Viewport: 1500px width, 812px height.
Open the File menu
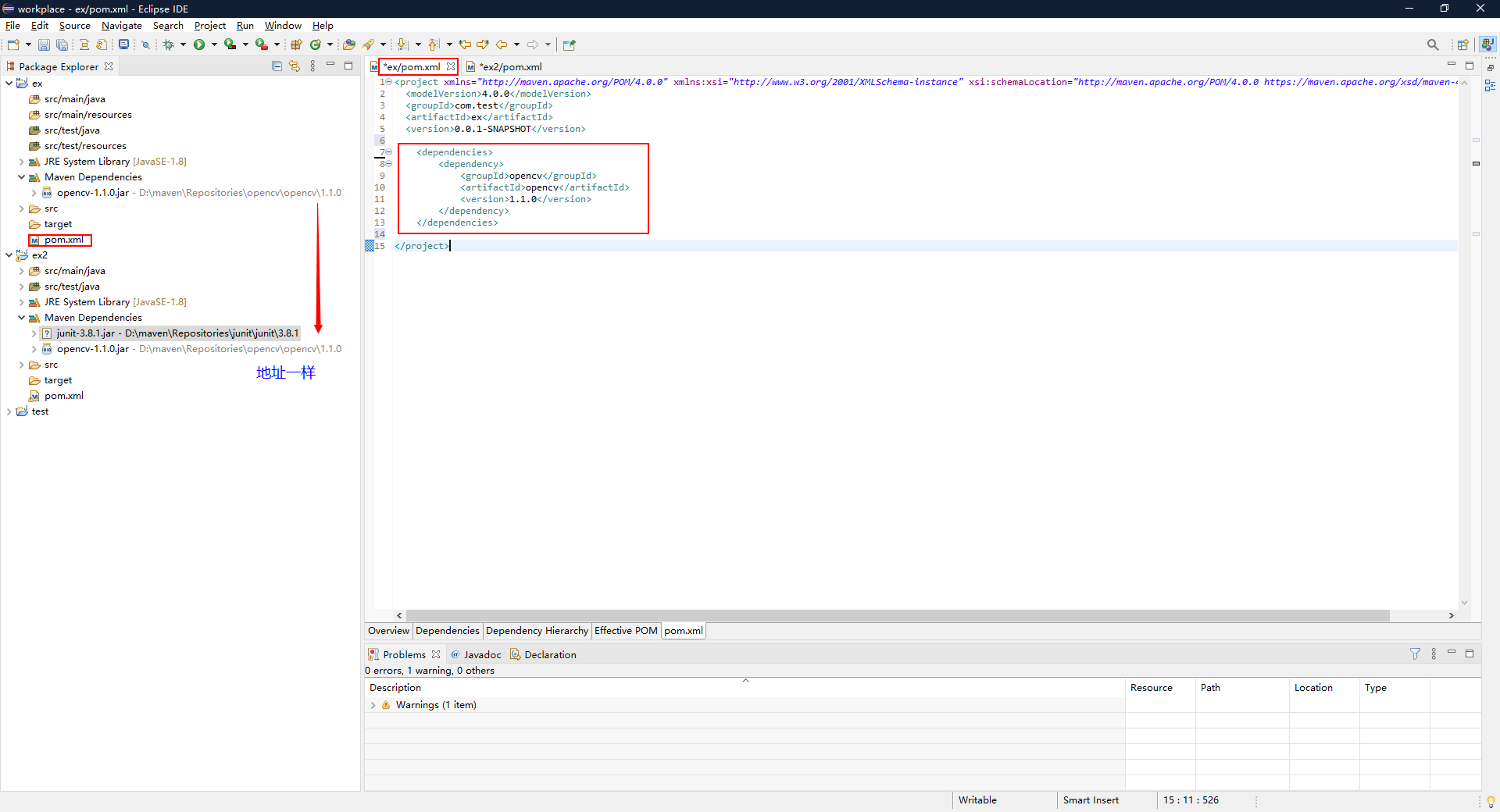(12, 26)
